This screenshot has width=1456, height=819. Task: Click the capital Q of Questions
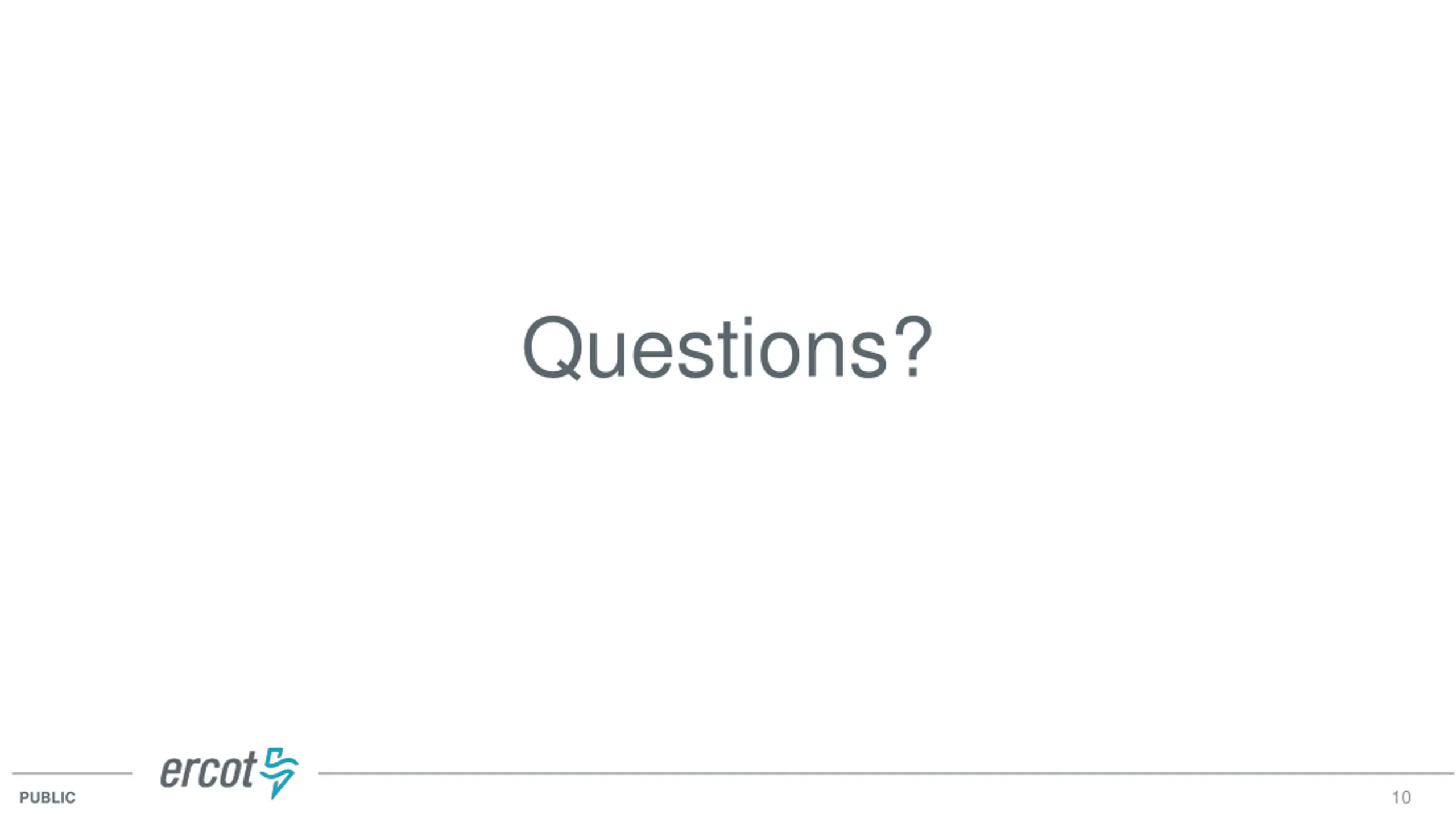[552, 348]
